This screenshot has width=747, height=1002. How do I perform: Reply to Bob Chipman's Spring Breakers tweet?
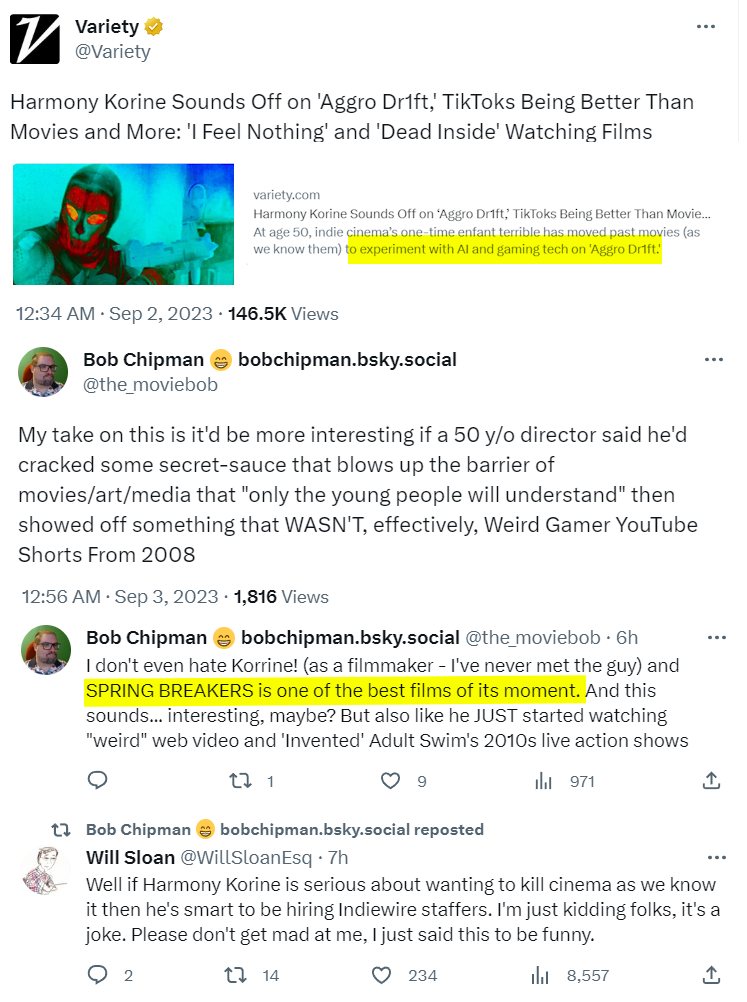pyautogui.click(x=97, y=781)
